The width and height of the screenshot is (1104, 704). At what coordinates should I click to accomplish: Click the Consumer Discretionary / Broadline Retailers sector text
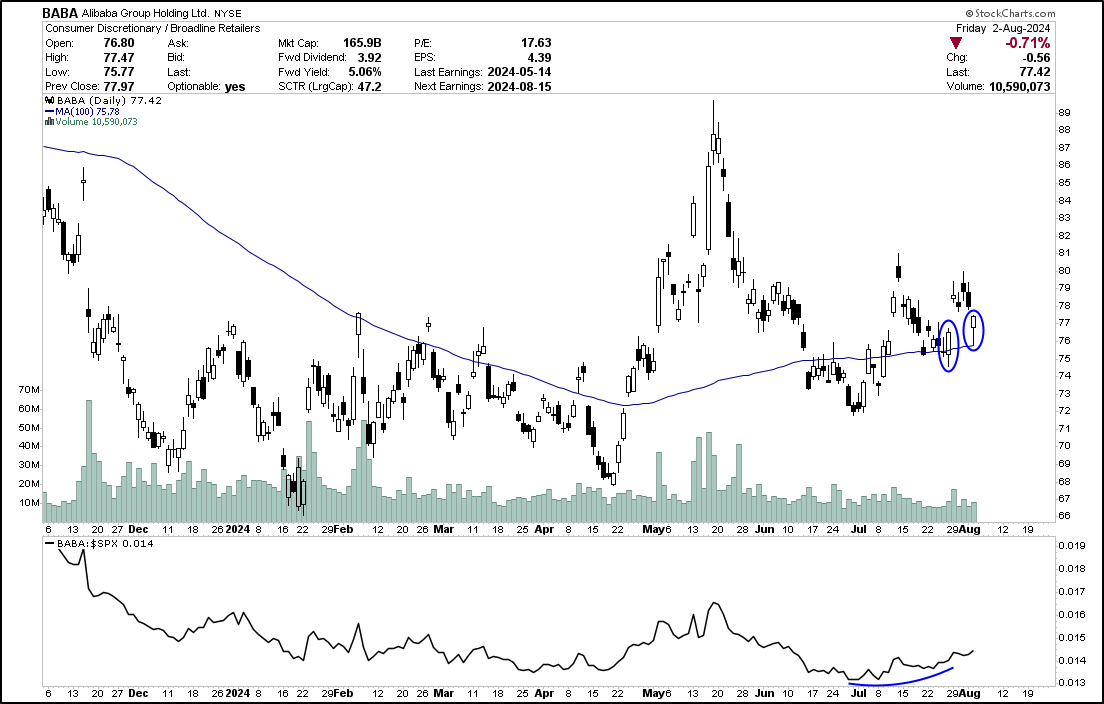153,28
